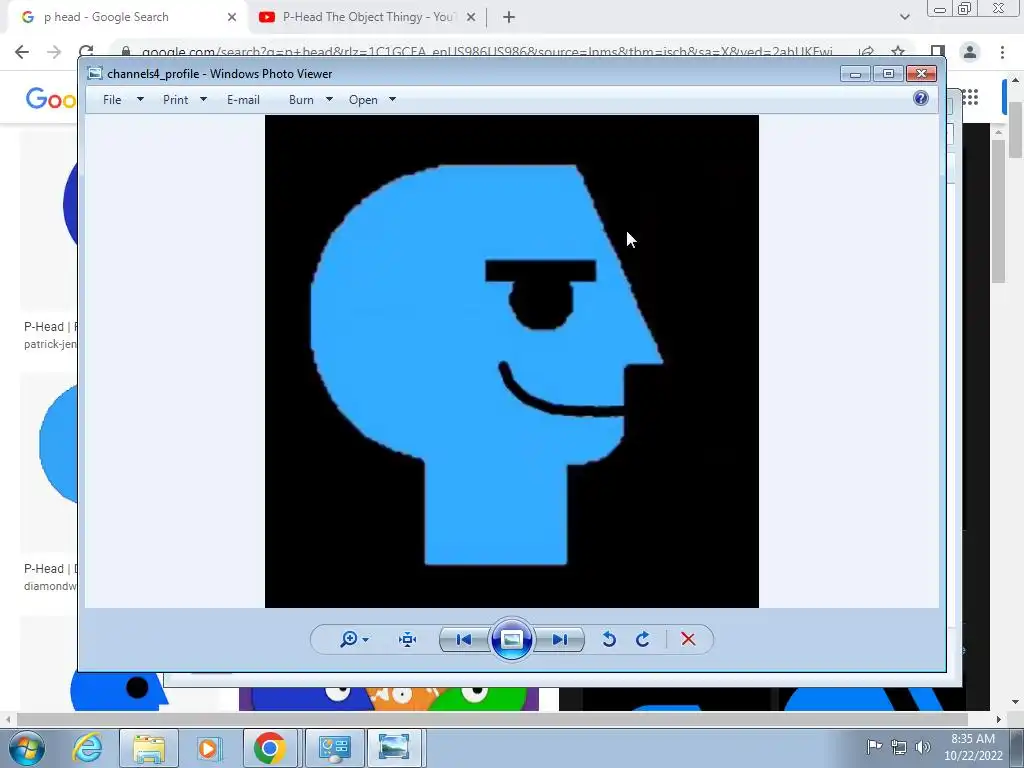Open Windows Media Player from taskbar
1024x768 pixels.
(208, 748)
